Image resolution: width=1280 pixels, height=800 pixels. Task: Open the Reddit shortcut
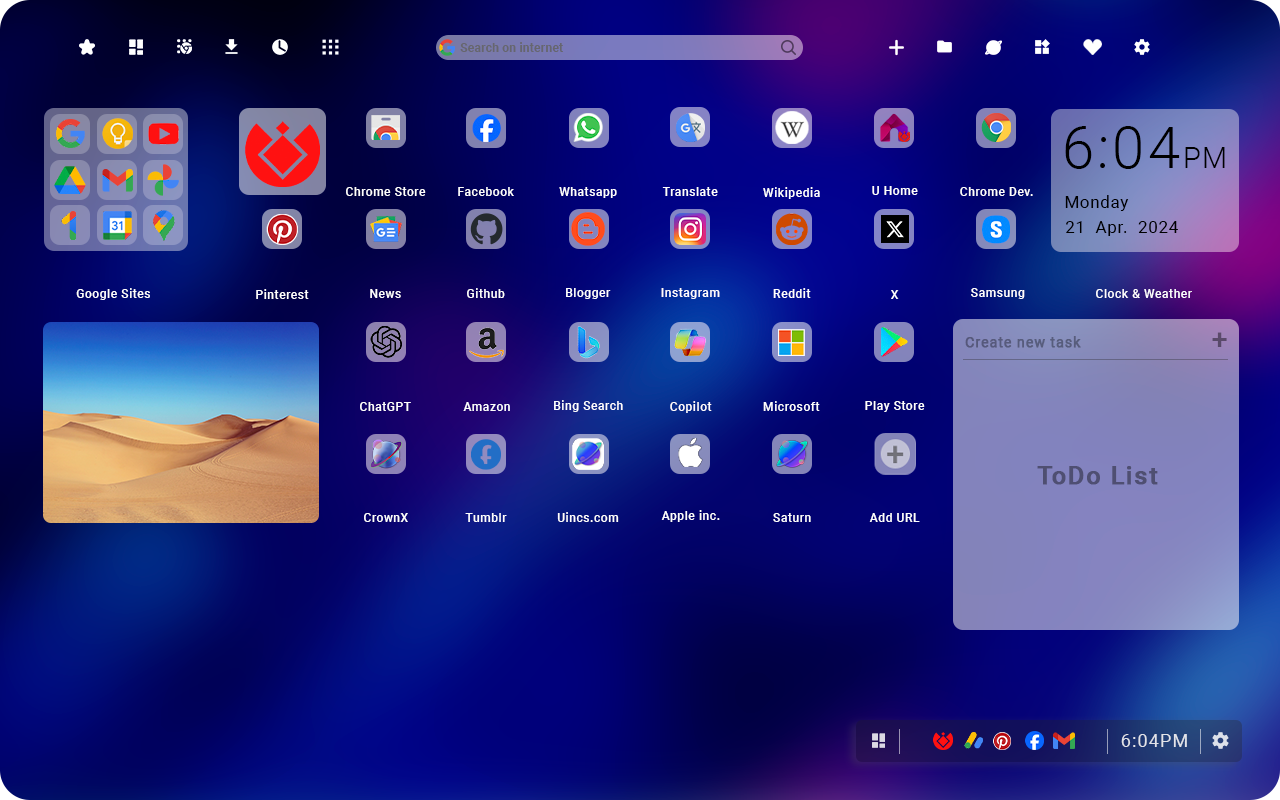[792, 229]
